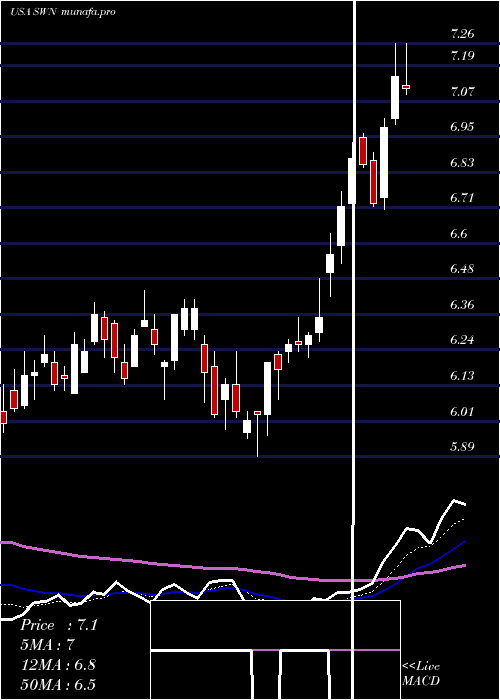Click the 7.26 price axis label
Image resolution: width=500 pixels, height=700 pixels.
[x=462, y=34]
